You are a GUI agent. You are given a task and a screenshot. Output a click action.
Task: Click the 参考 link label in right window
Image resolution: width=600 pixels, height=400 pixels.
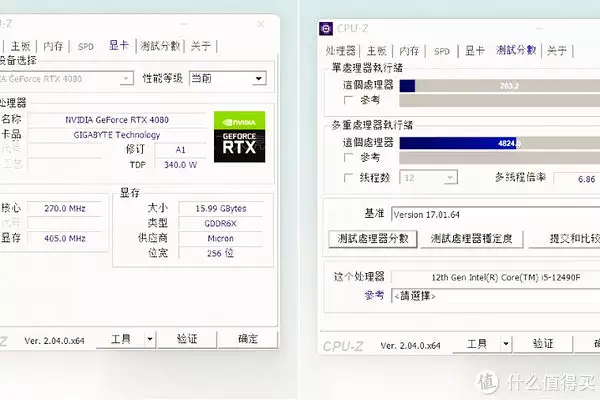(374, 295)
